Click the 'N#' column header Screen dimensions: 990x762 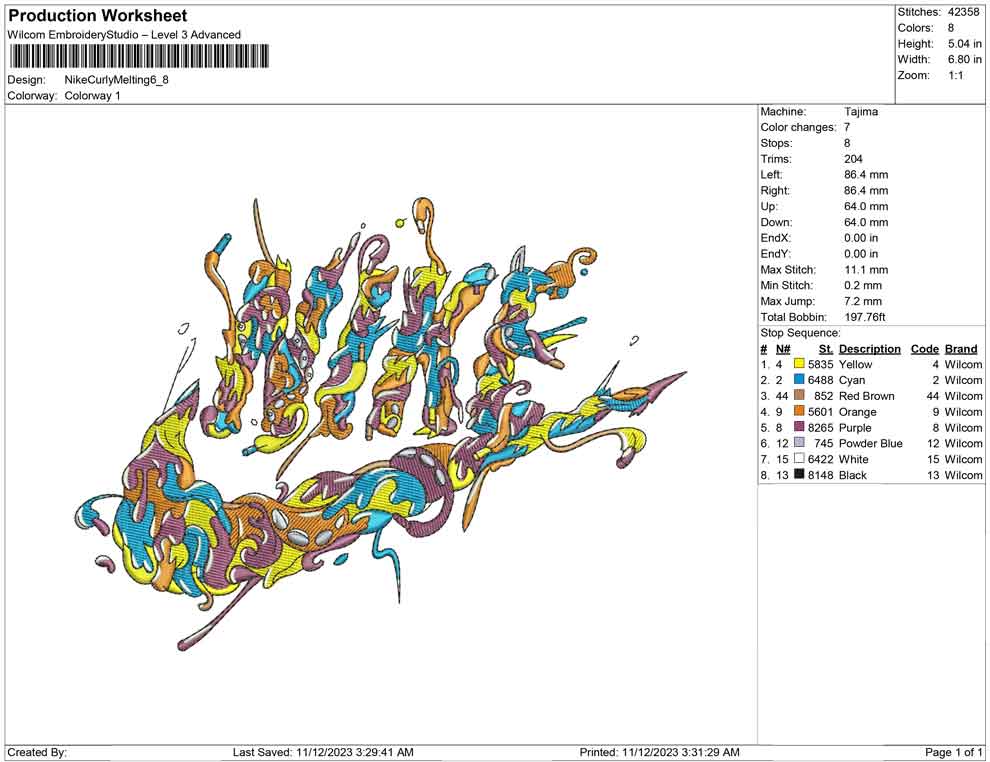point(783,348)
